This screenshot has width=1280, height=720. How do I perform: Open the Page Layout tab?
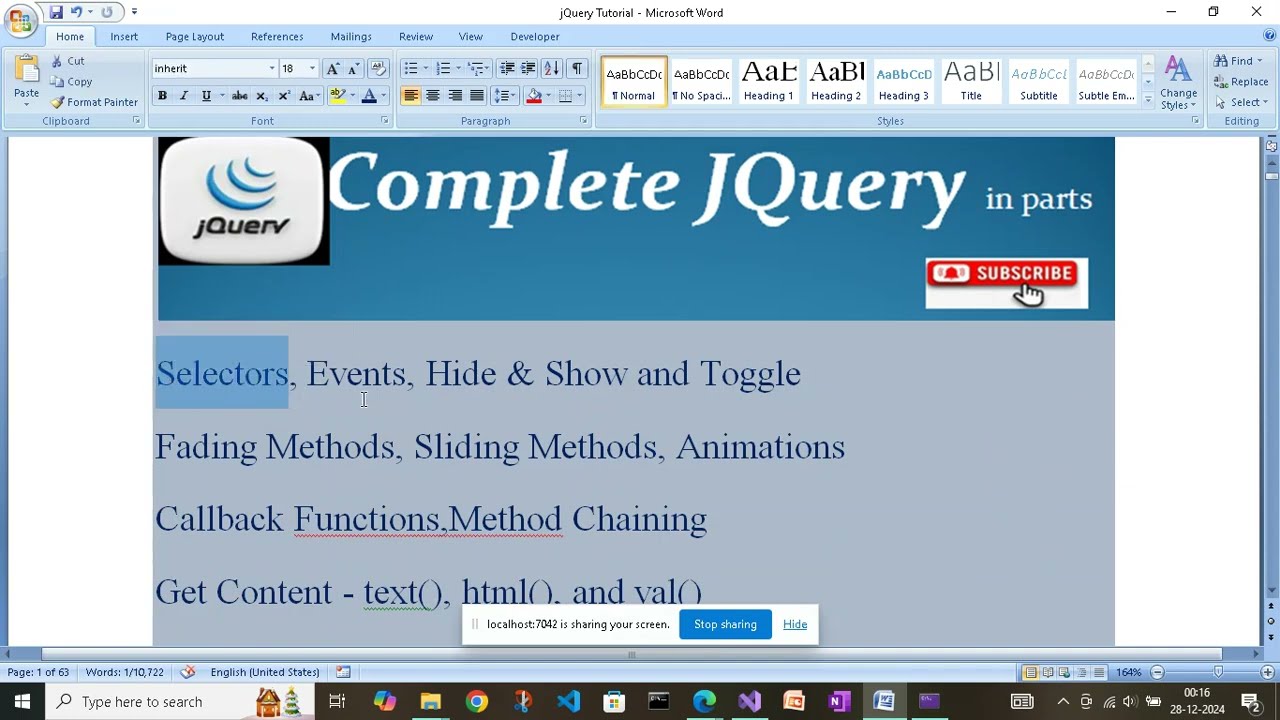tap(195, 36)
